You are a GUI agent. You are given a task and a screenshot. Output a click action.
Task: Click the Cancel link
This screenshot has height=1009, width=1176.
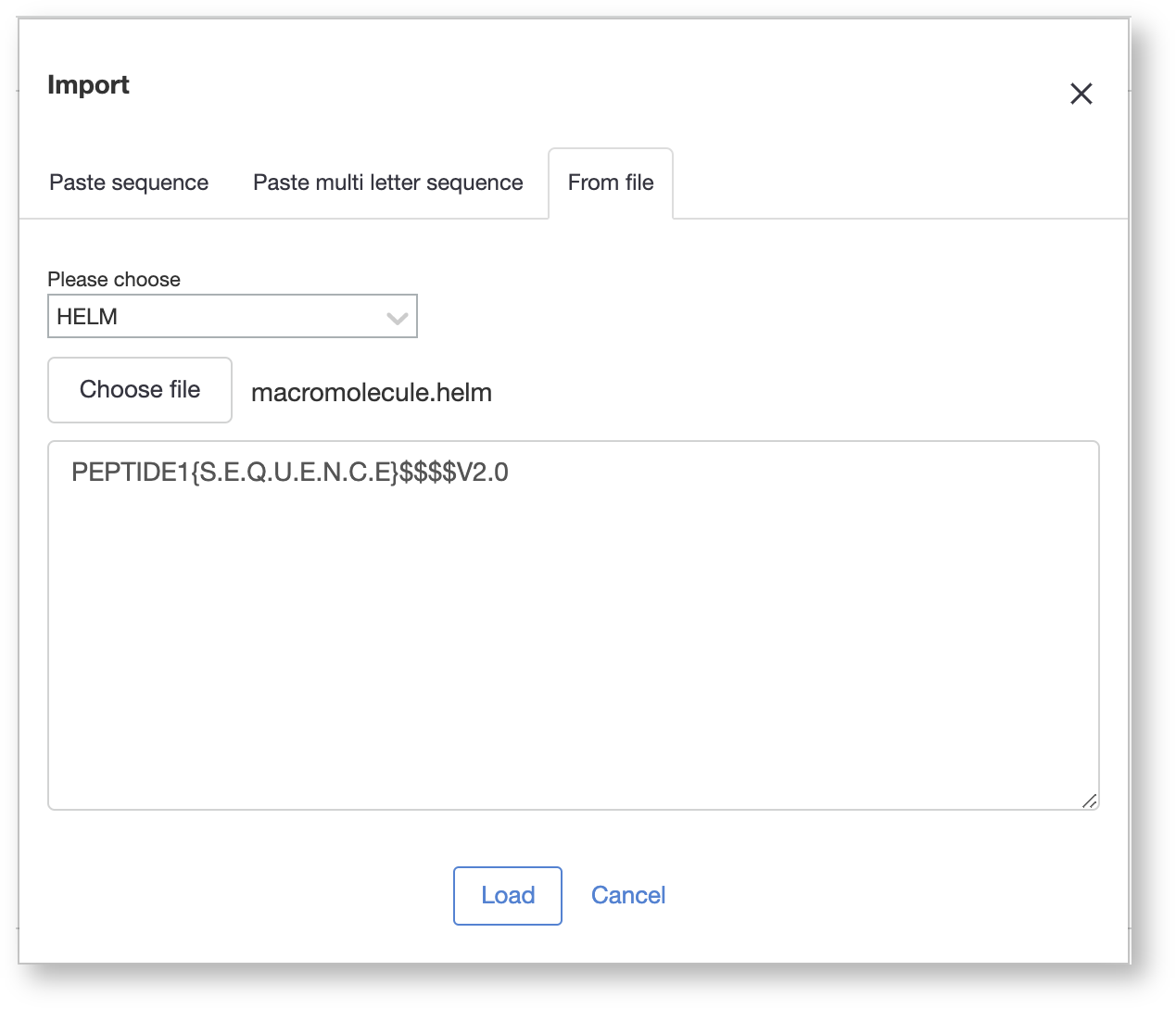click(x=627, y=895)
